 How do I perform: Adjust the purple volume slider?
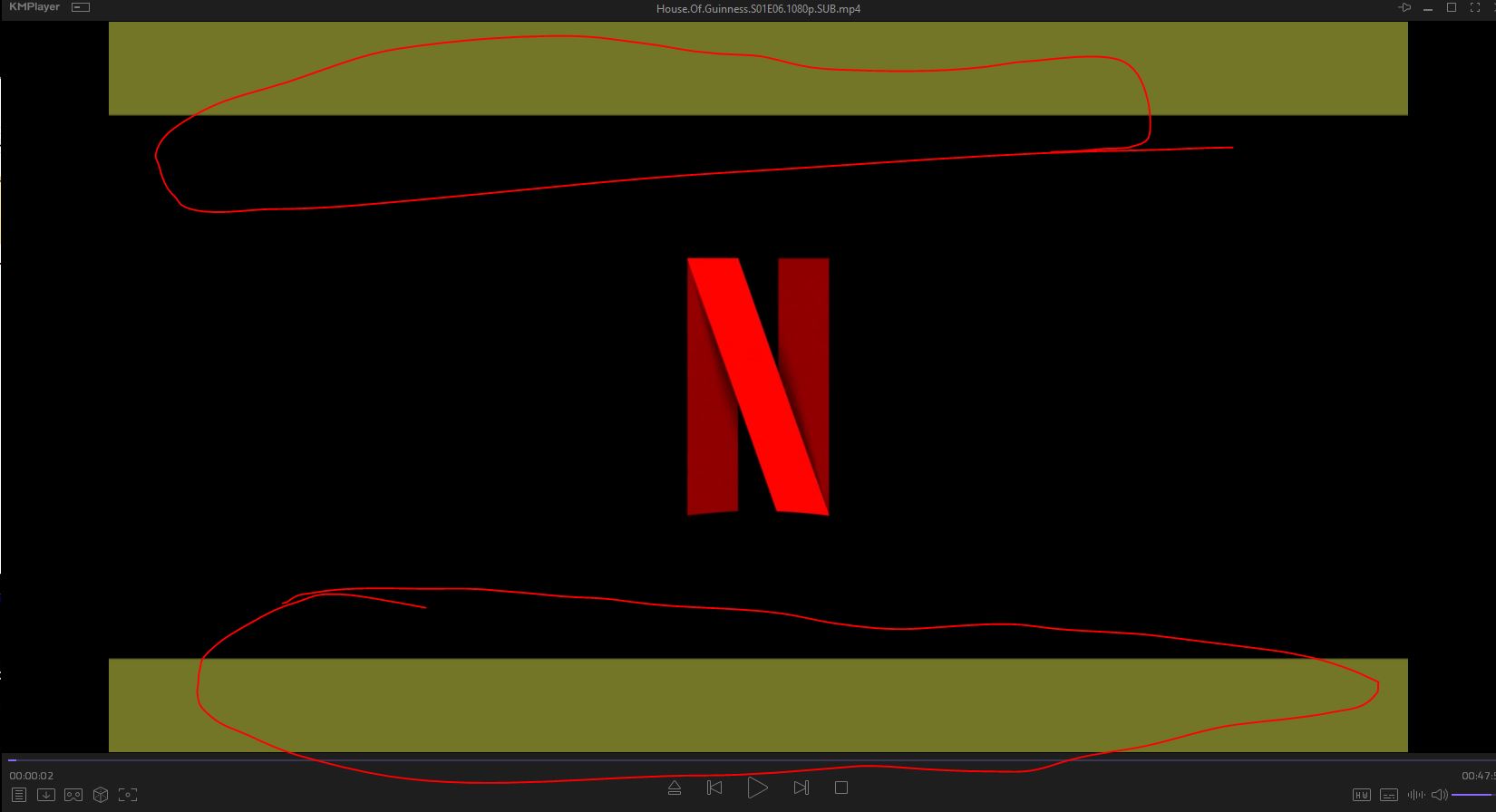[x=1472, y=795]
